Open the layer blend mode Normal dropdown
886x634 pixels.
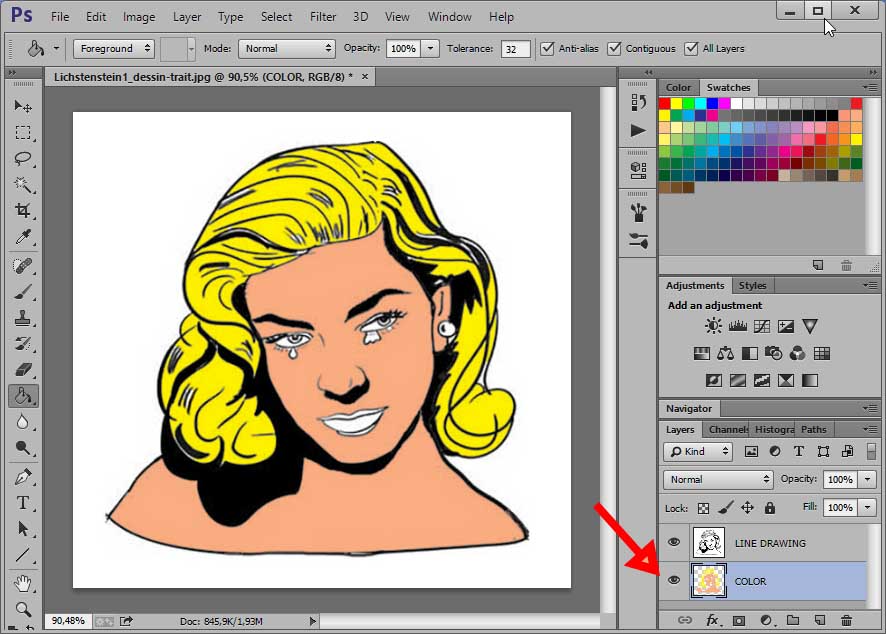718,479
